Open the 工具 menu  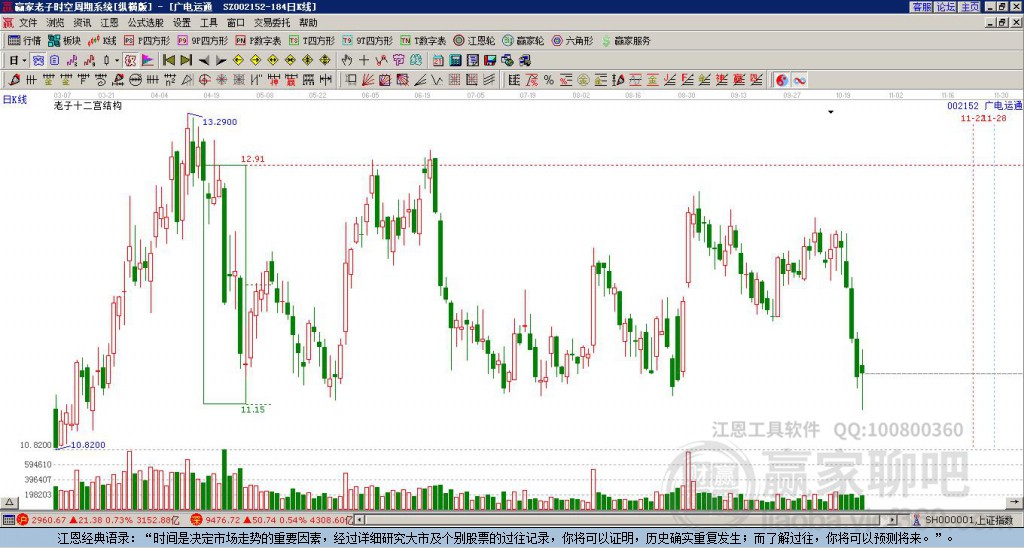click(208, 23)
